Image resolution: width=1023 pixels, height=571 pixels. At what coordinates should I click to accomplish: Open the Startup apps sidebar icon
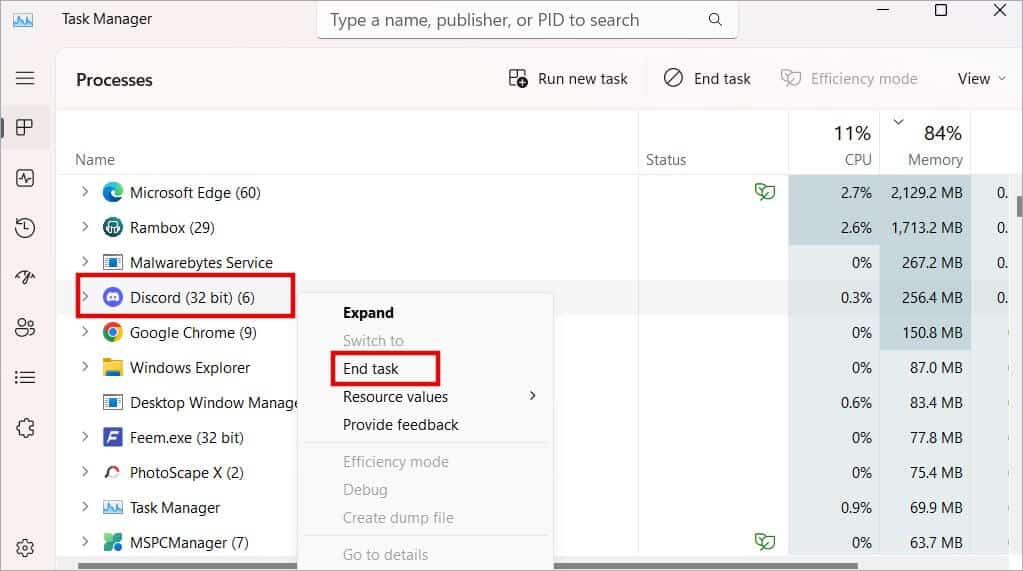(x=25, y=277)
